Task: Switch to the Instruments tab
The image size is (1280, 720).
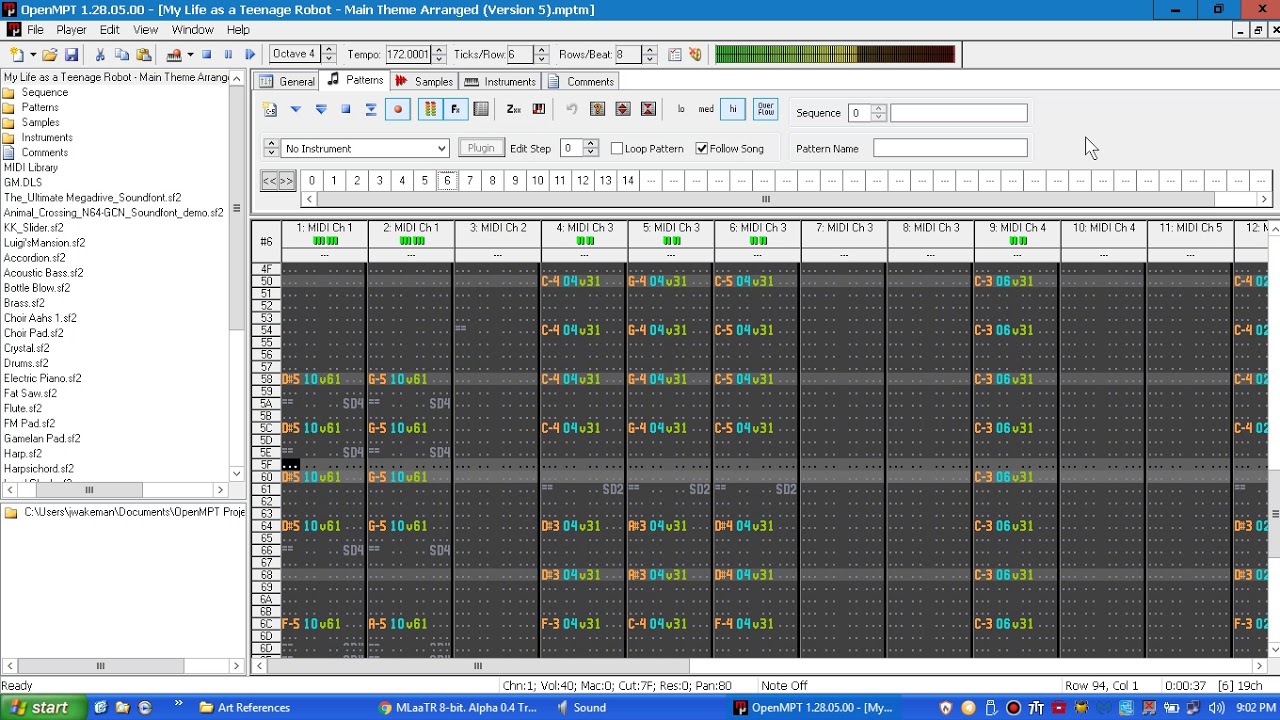Action: click(500, 81)
